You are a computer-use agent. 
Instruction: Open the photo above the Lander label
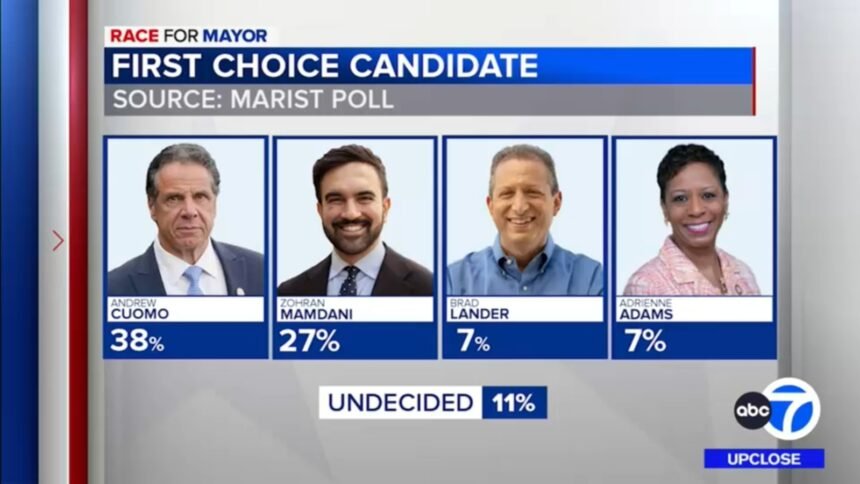pyautogui.click(x=525, y=217)
